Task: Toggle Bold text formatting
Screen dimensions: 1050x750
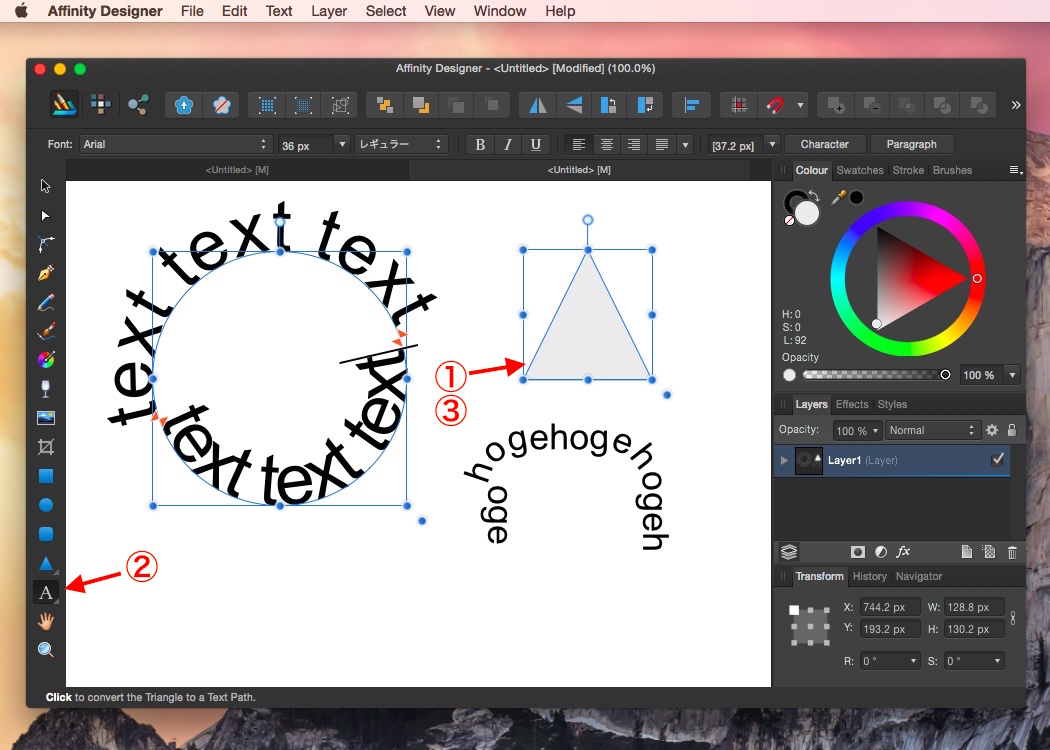Action: (480, 145)
